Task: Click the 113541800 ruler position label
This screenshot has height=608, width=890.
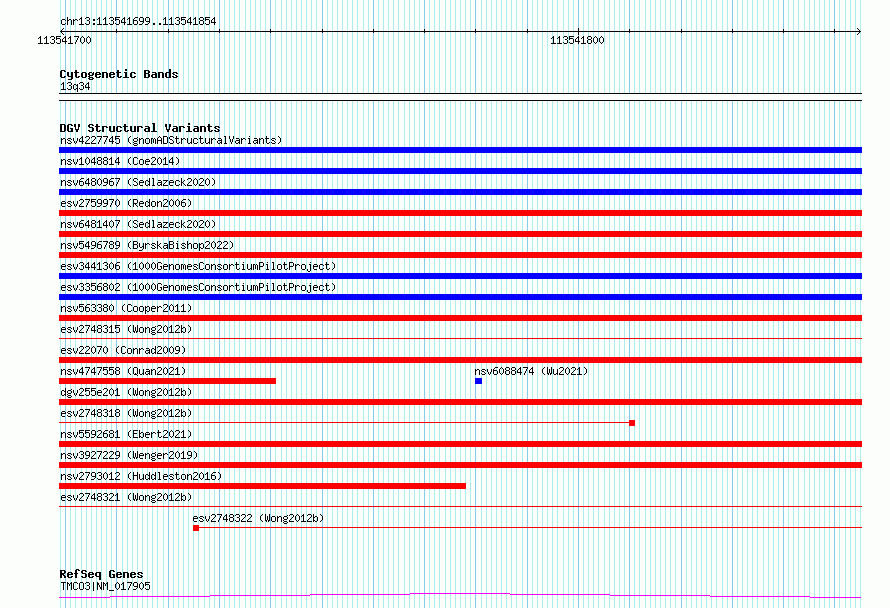Action: pos(577,40)
